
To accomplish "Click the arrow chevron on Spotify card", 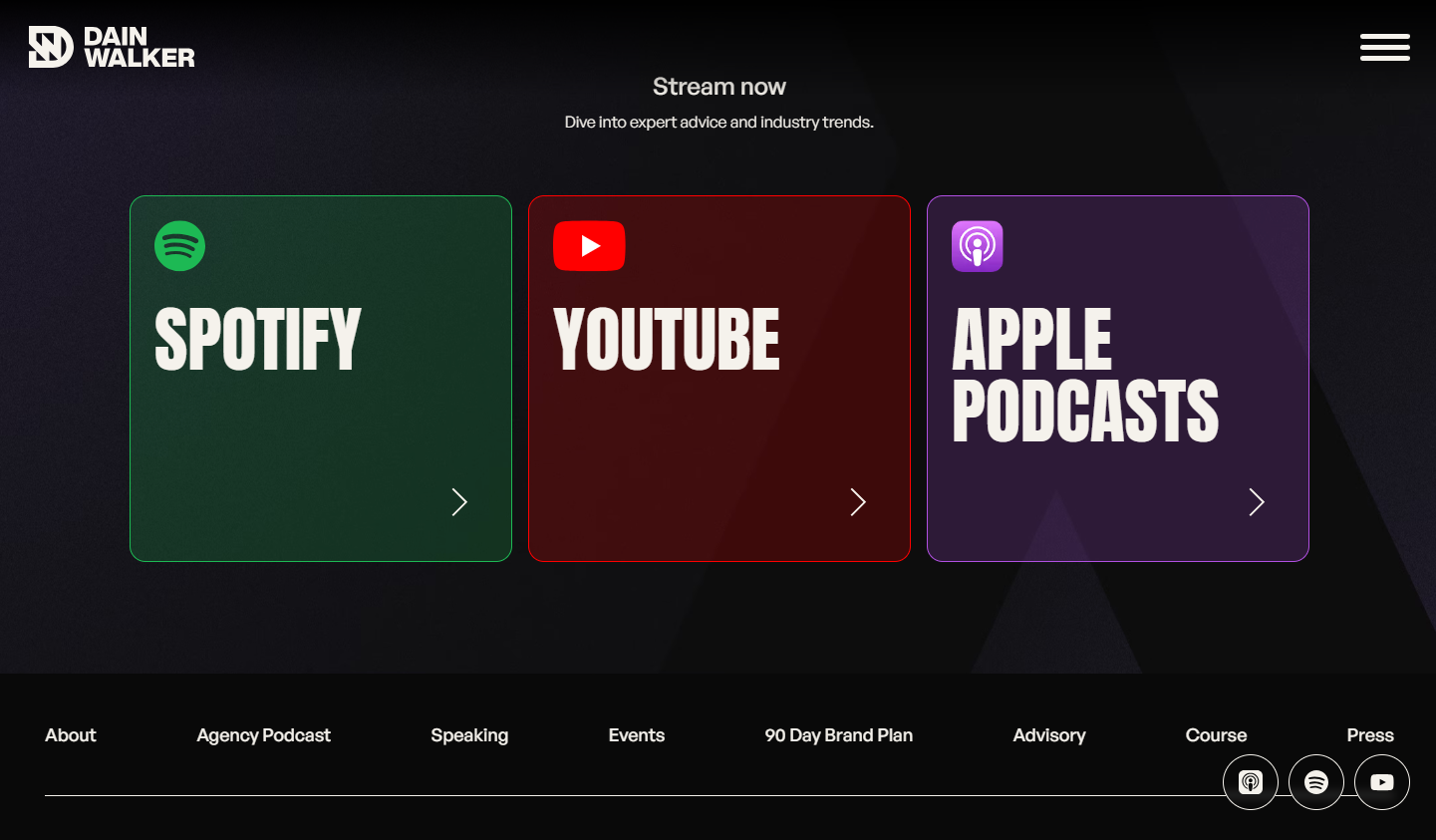I will coord(459,502).
